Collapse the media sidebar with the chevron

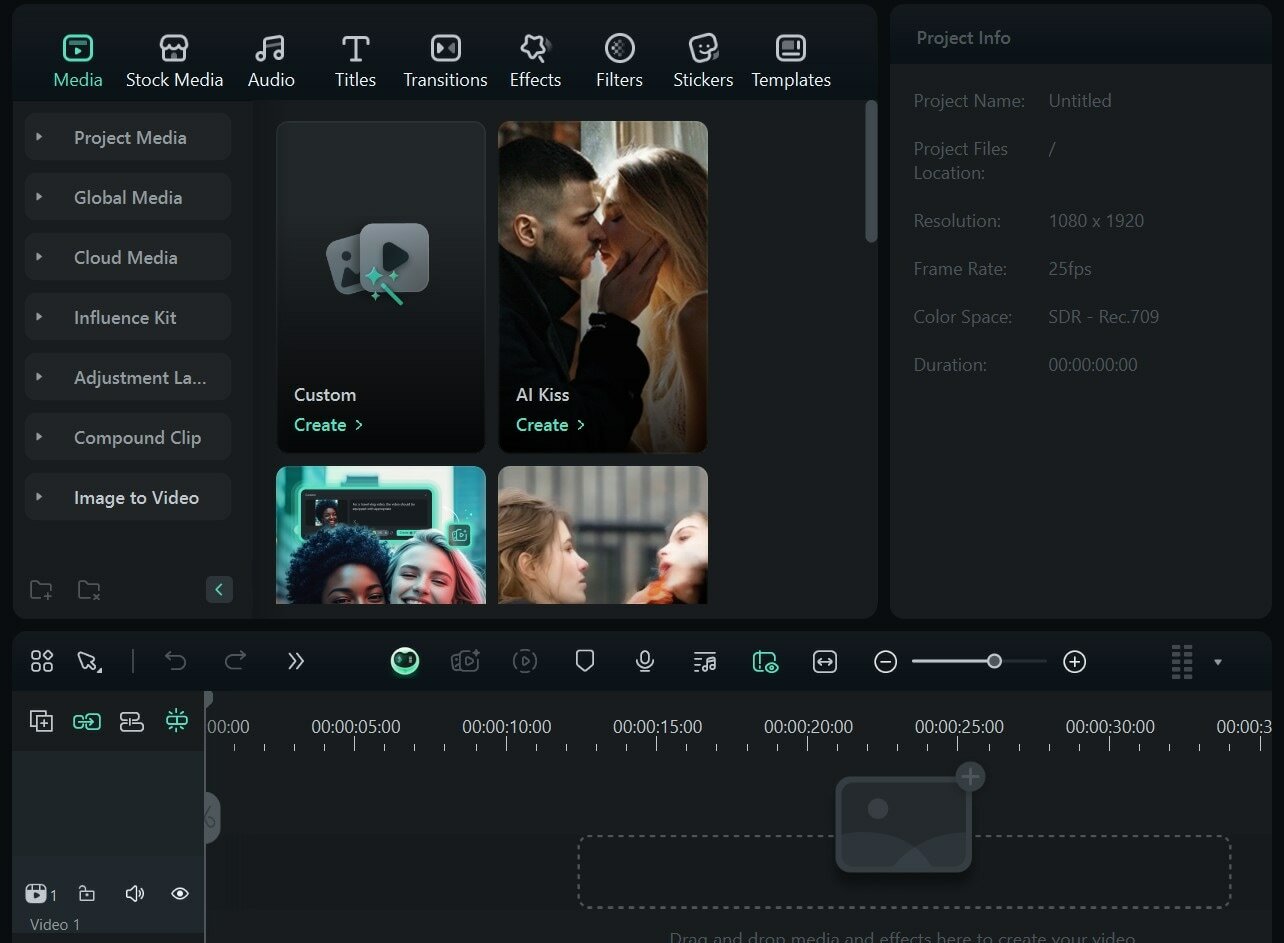tap(219, 590)
